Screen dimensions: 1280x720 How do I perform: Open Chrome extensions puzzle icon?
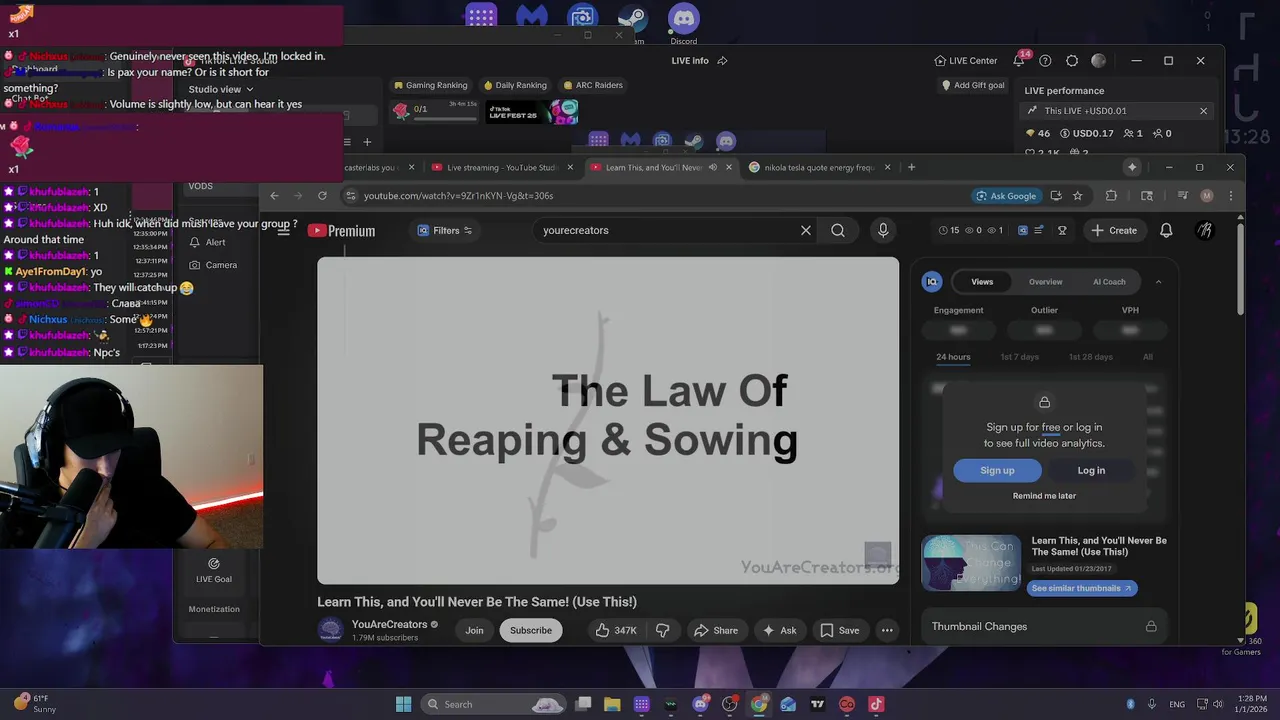1111,196
